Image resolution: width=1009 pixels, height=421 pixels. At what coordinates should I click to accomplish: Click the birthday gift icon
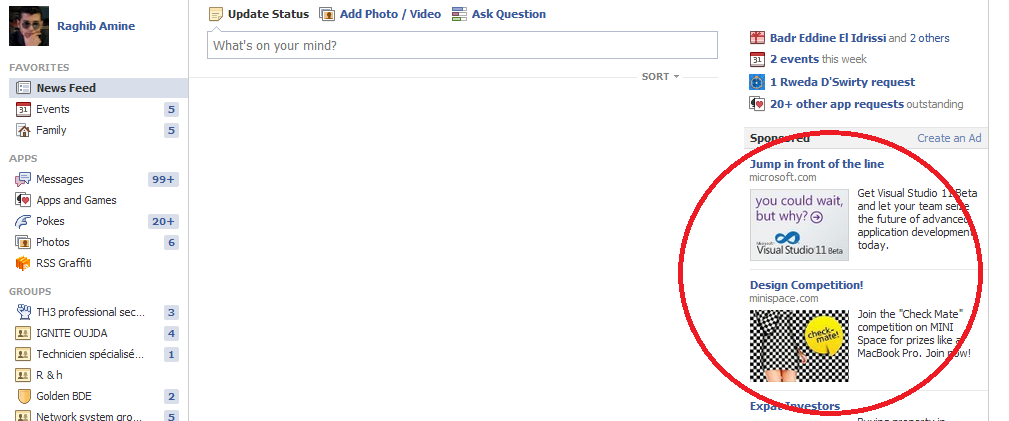point(757,38)
